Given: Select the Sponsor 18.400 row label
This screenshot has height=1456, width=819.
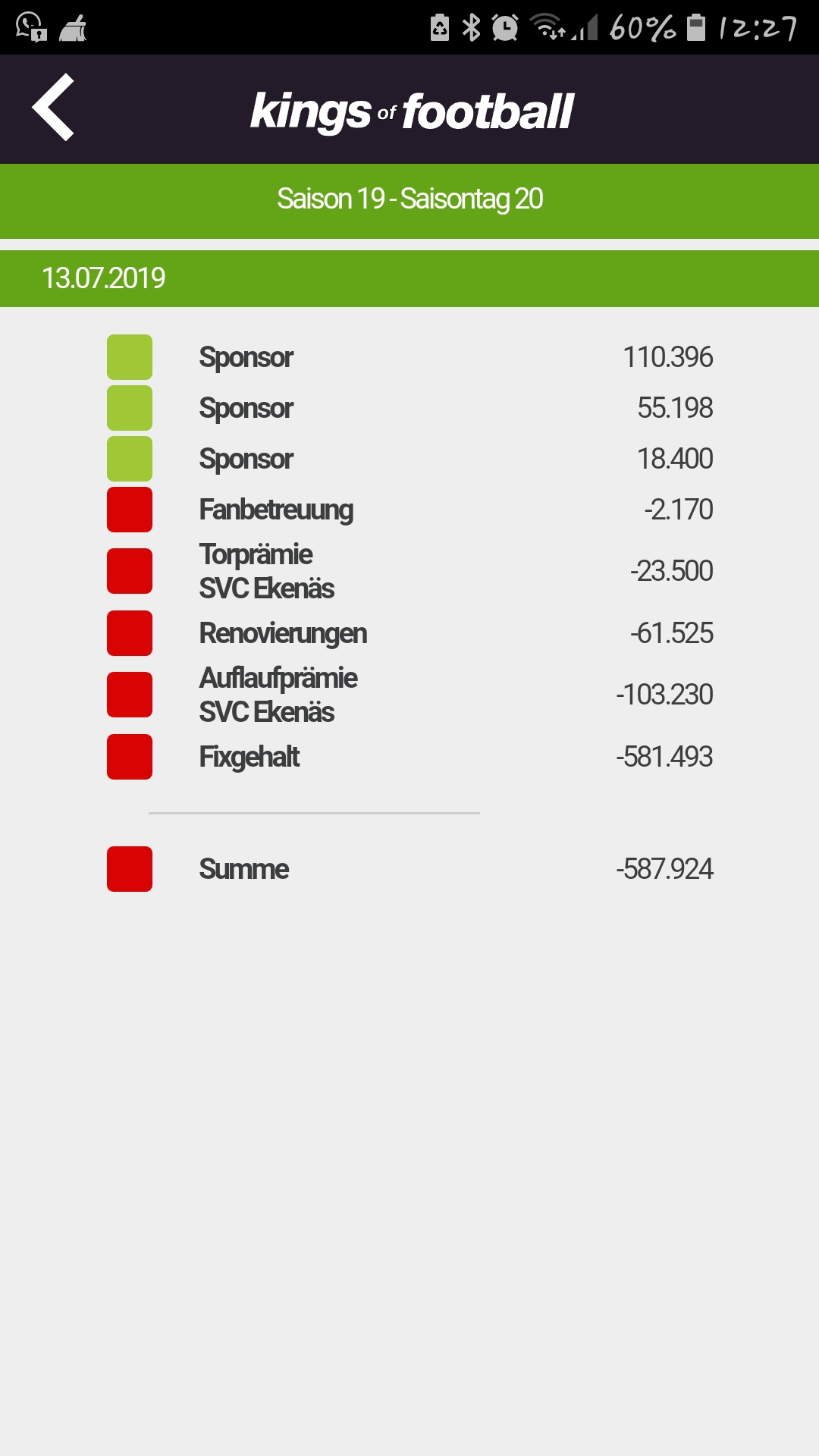Looking at the screenshot, I should point(246,460).
